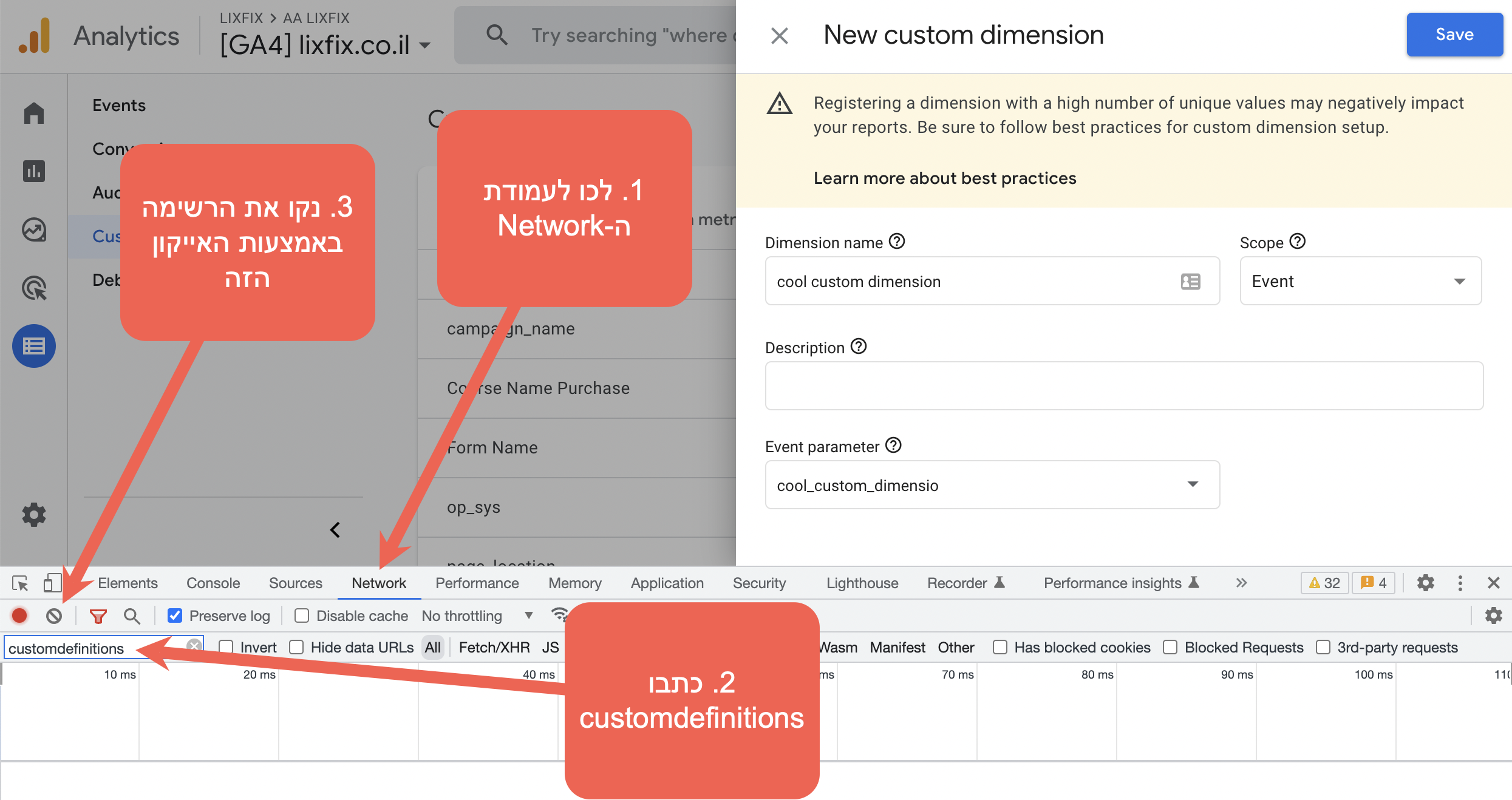The height and width of the screenshot is (800, 1512).
Task: Check the Invert checkbox
Action: 226,648
